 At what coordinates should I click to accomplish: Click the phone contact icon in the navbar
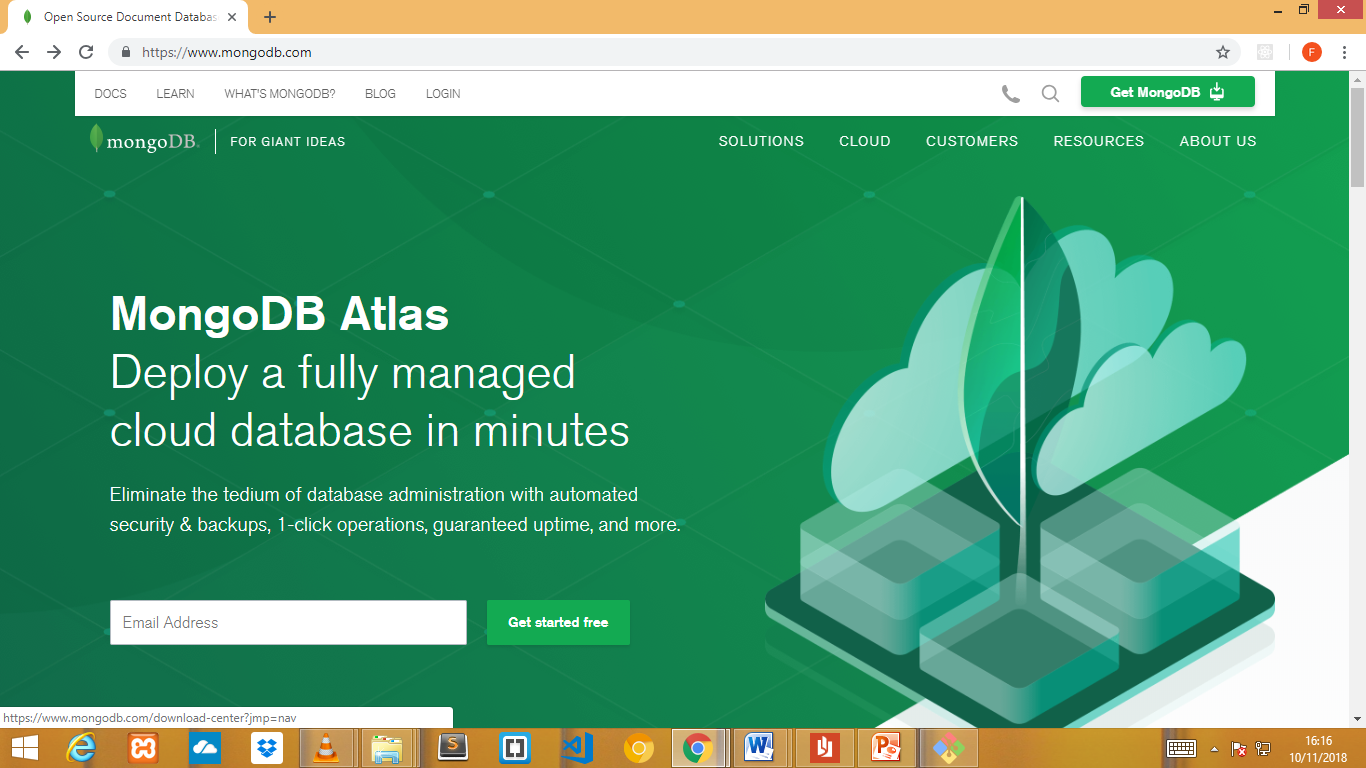[1009, 93]
